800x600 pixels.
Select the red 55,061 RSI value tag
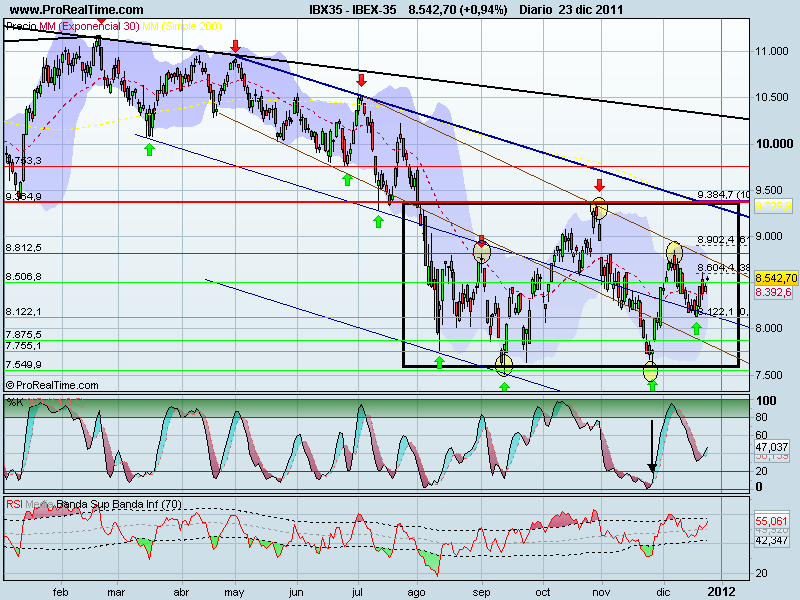[772, 521]
